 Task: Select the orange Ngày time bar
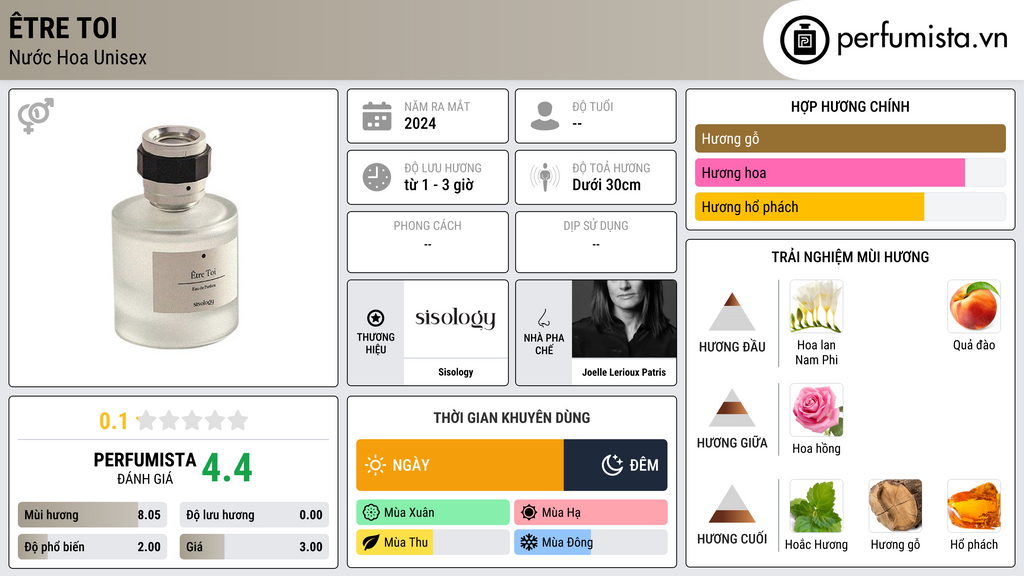[x=460, y=465]
